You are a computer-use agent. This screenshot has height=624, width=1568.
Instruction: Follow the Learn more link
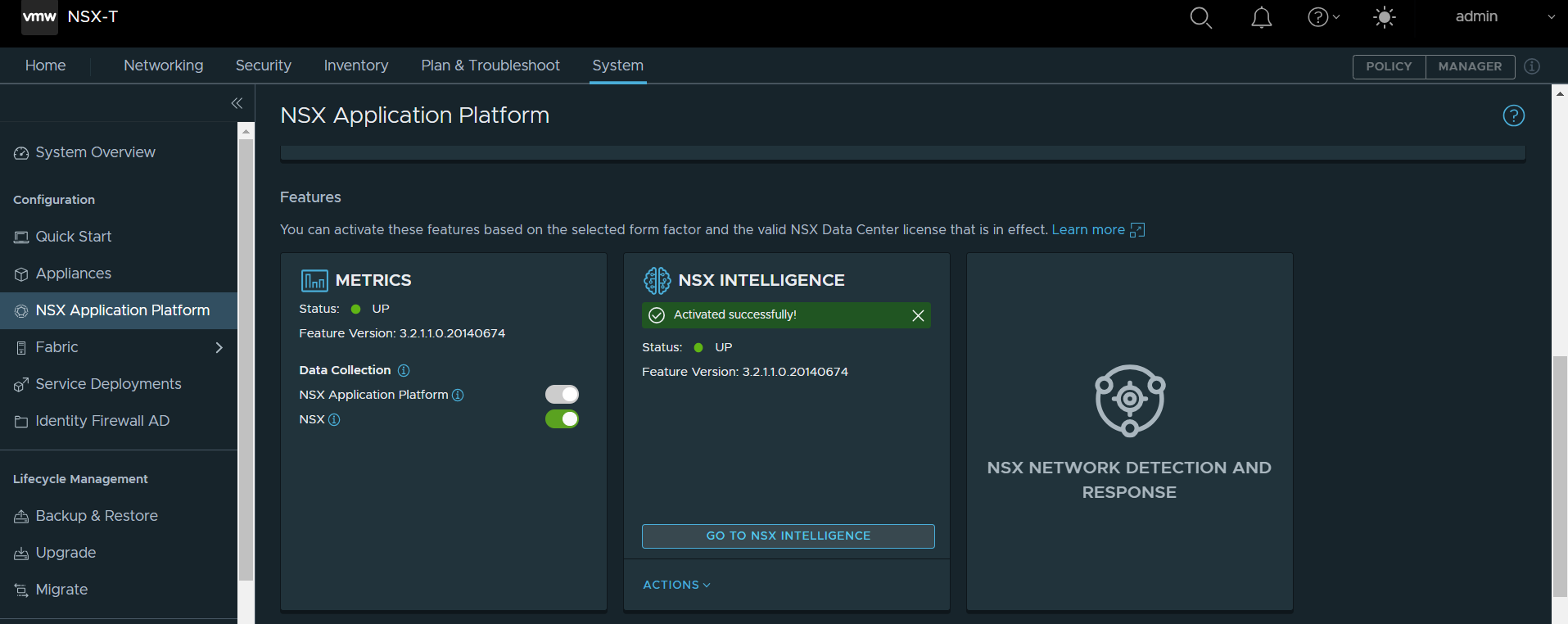pos(1088,229)
